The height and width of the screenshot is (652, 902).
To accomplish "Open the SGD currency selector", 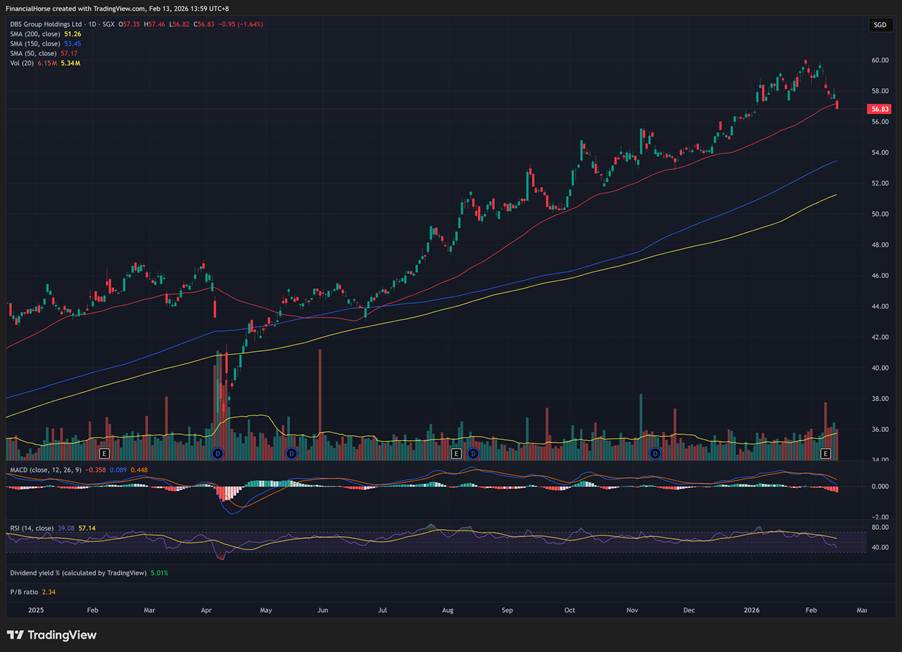I will point(879,24).
